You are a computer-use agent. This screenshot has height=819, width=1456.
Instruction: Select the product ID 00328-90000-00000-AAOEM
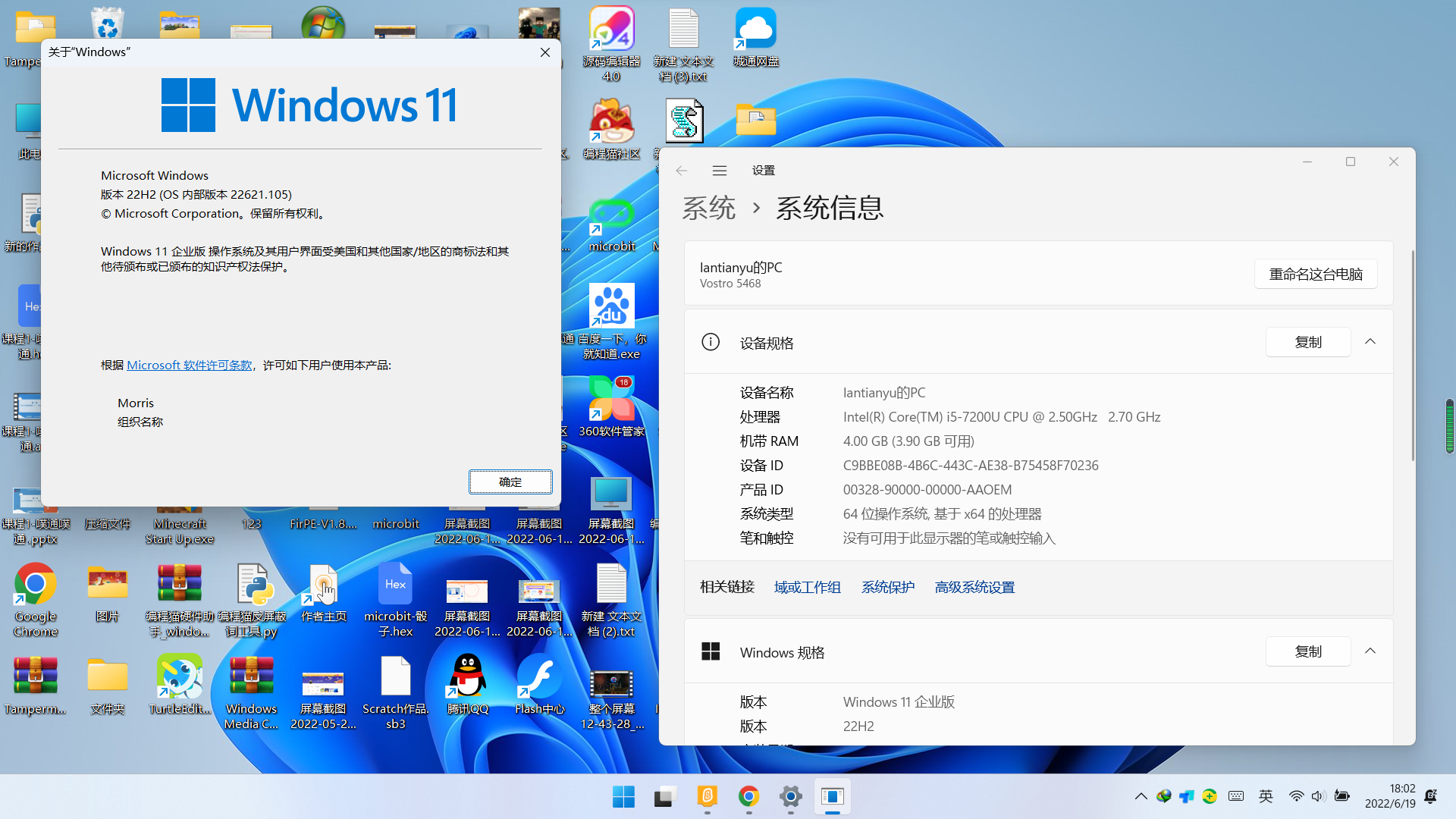(x=927, y=490)
